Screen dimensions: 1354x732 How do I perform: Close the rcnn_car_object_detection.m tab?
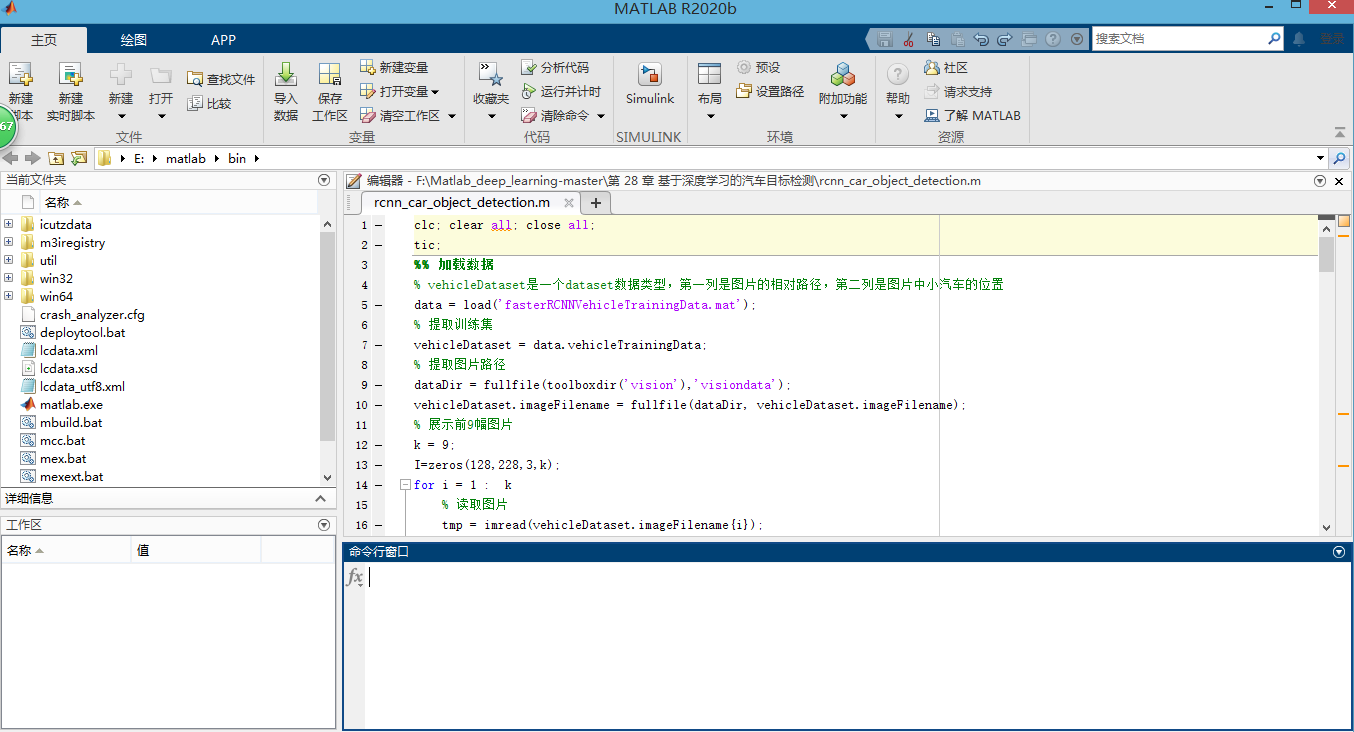569,202
